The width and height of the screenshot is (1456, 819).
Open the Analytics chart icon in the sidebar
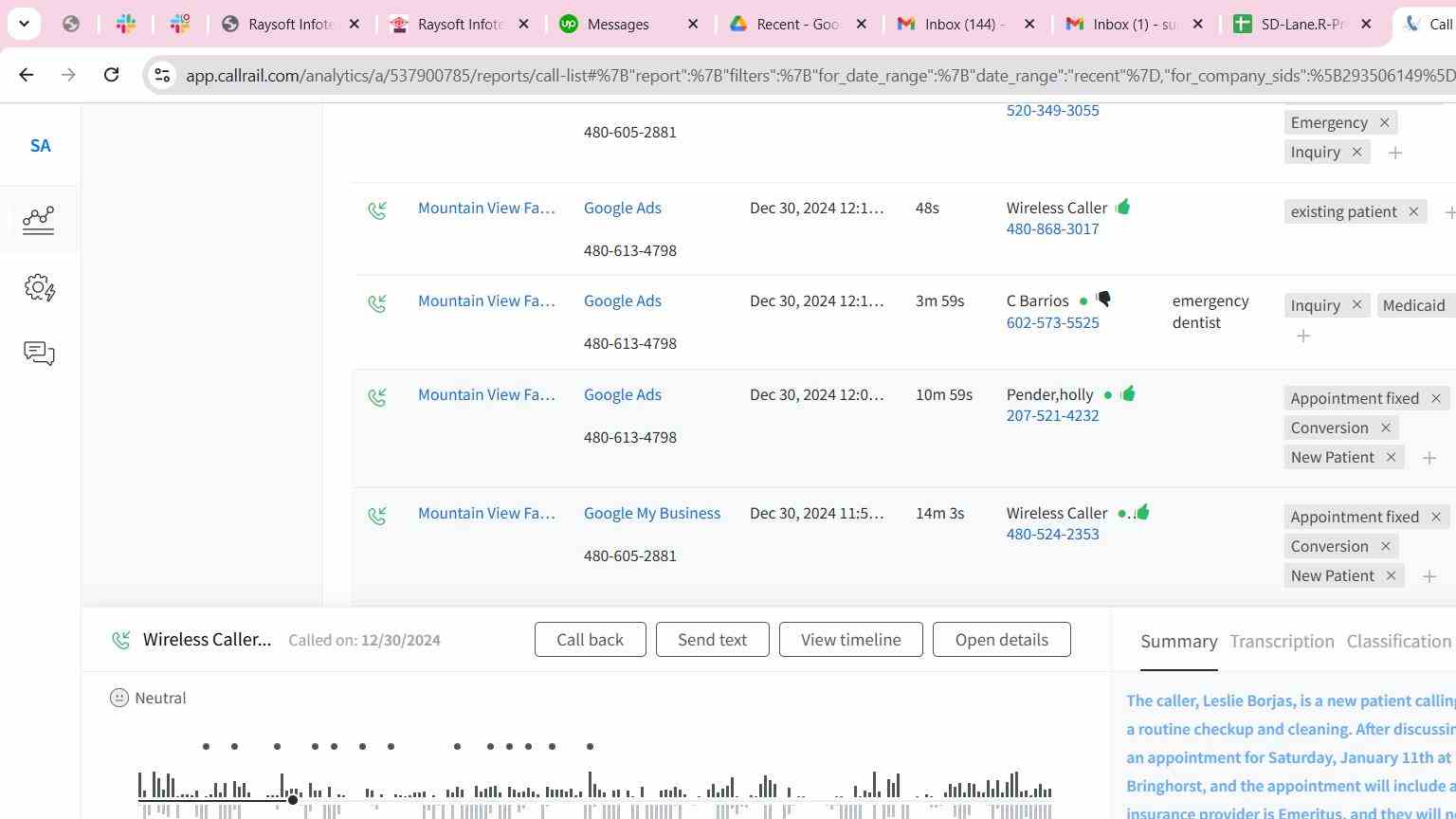tap(39, 220)
